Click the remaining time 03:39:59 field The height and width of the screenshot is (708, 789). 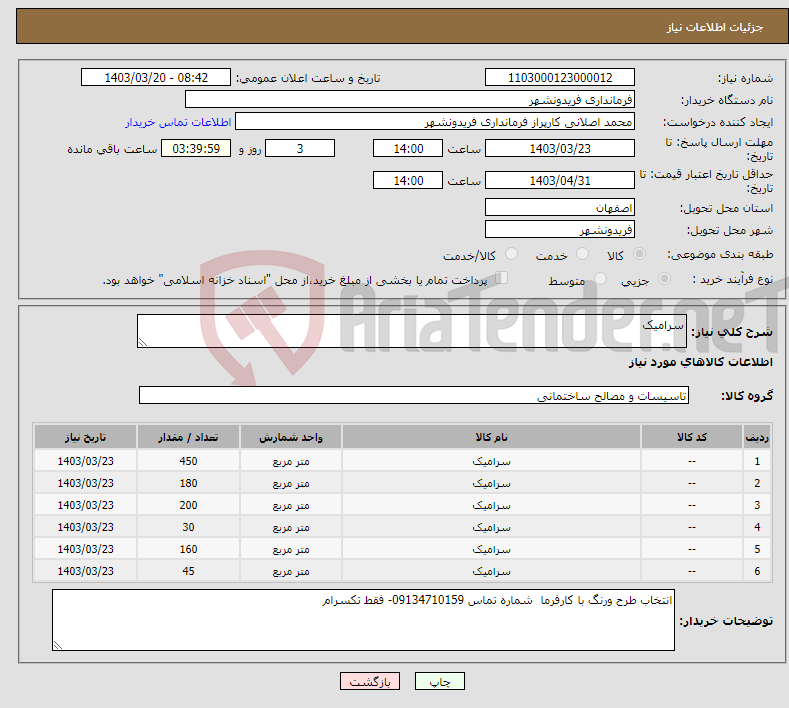(196, 148)
